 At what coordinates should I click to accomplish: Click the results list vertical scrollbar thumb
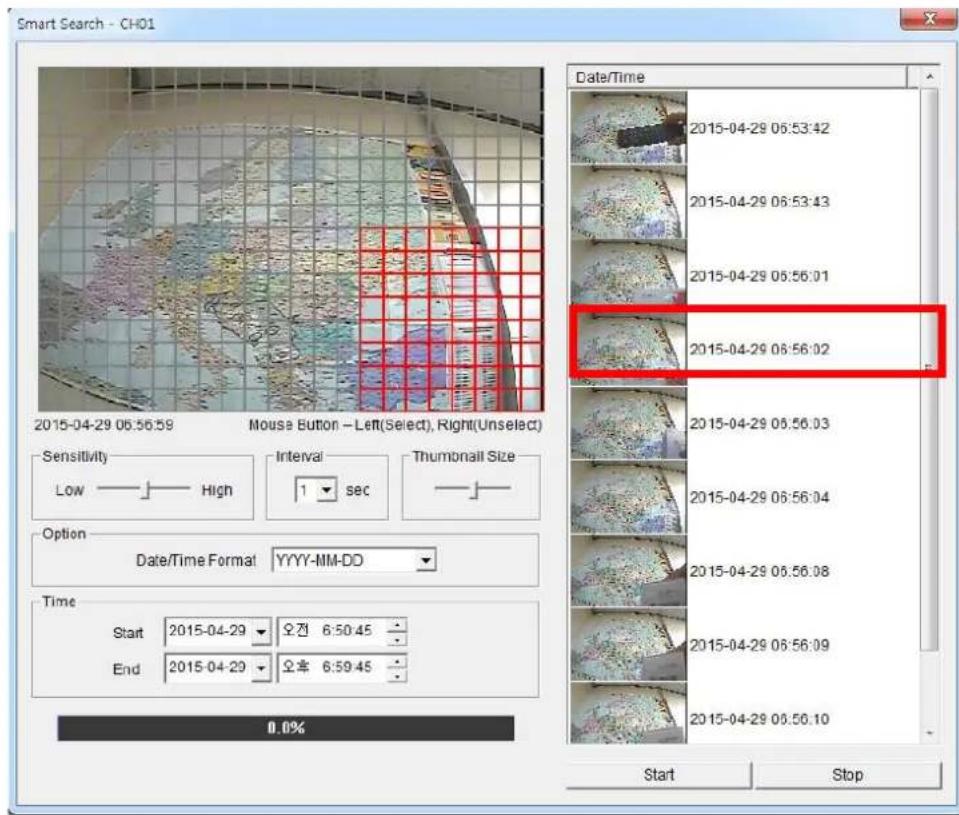(930, 371)
